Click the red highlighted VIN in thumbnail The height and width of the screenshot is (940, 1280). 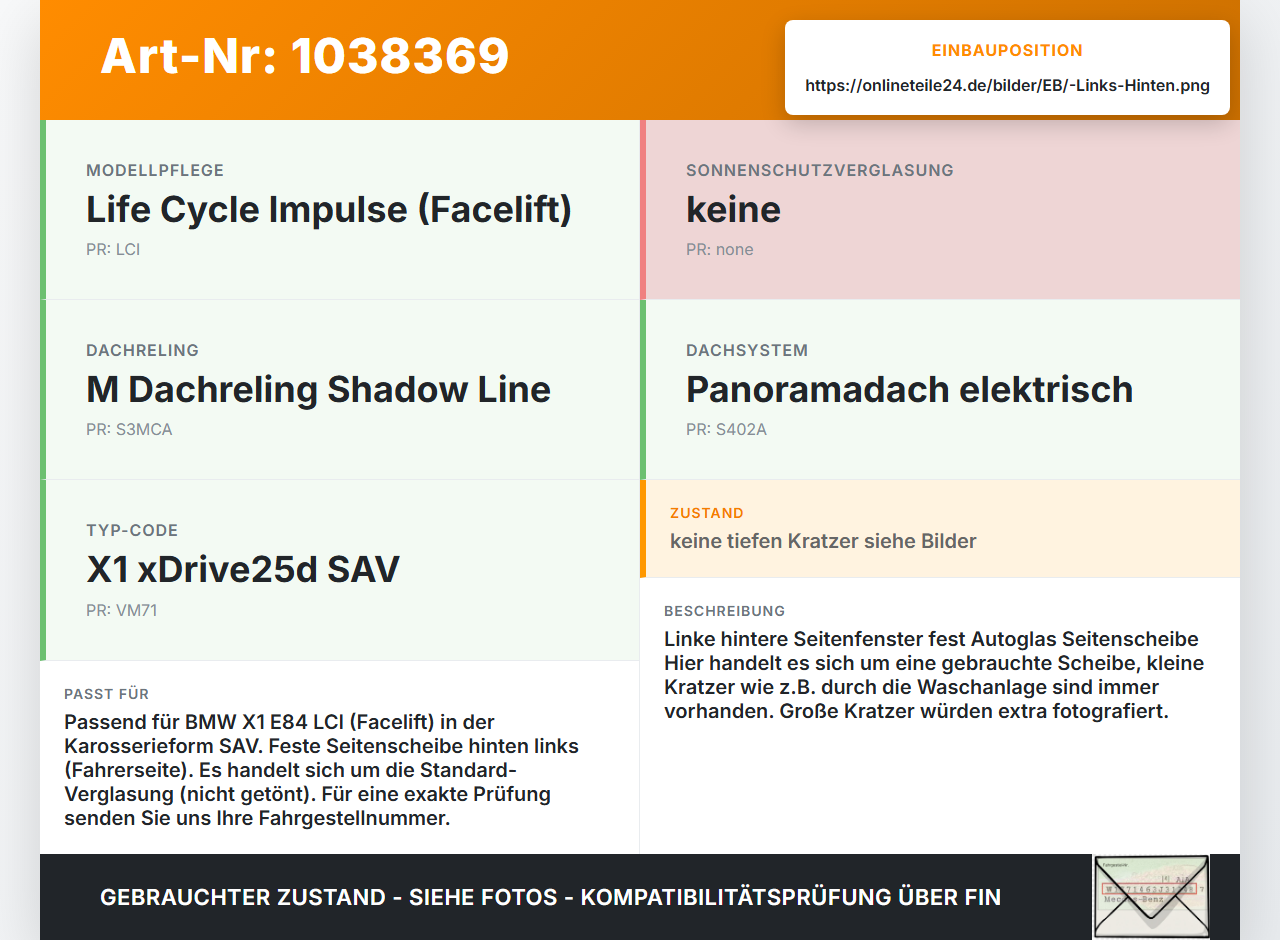coord(1148,888)
